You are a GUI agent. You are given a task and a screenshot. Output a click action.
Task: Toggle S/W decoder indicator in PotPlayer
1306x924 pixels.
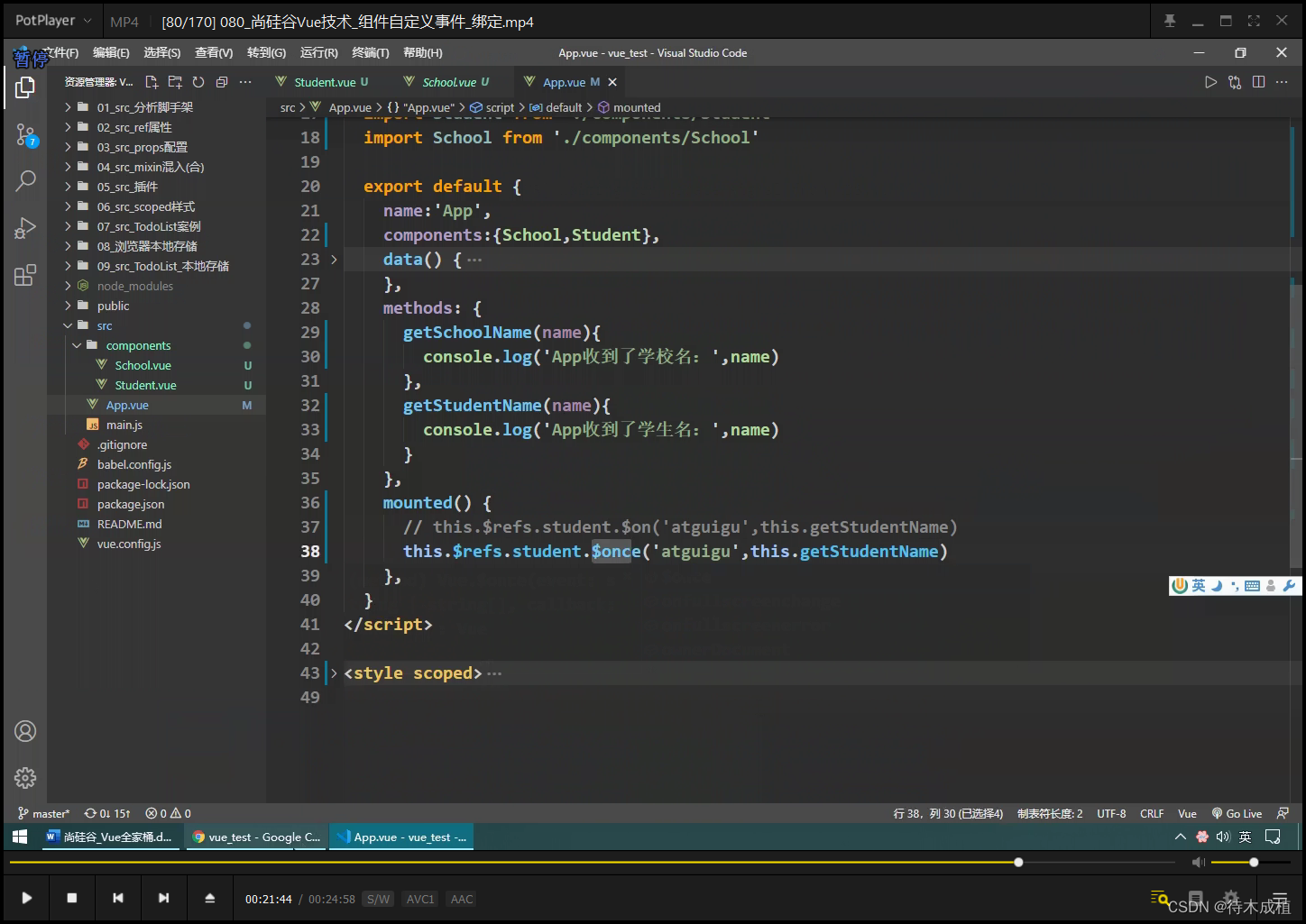point(378,899)
